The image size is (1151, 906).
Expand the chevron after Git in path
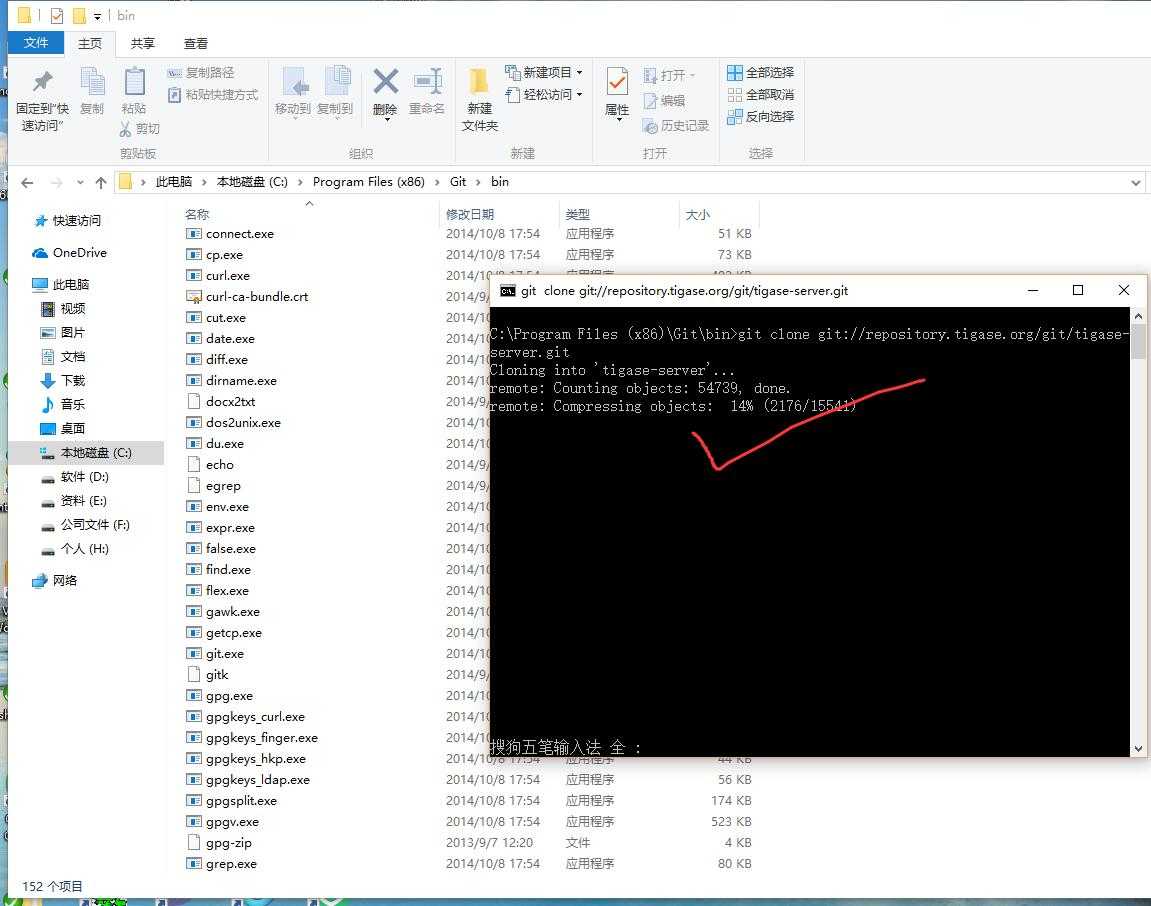[x=478, y=182]
